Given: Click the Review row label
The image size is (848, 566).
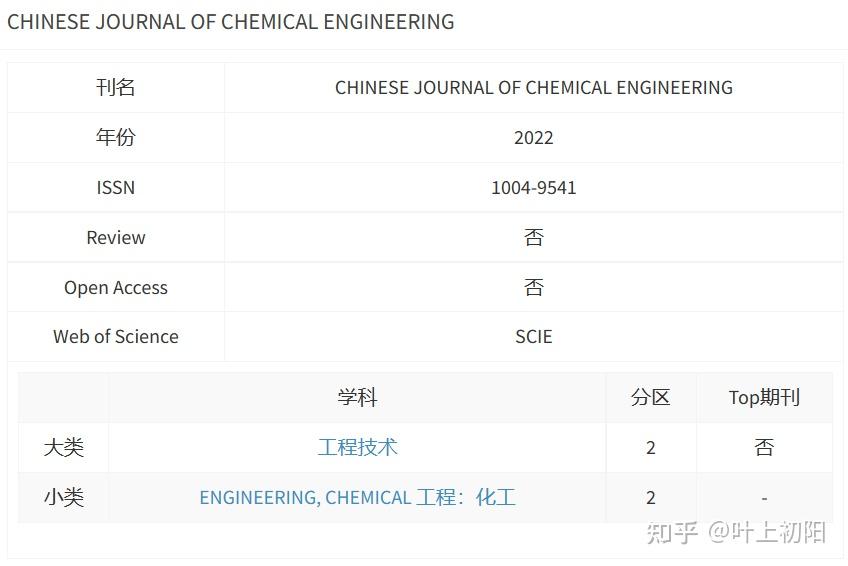Looking at the screenshot, I should tap(116, 237).
